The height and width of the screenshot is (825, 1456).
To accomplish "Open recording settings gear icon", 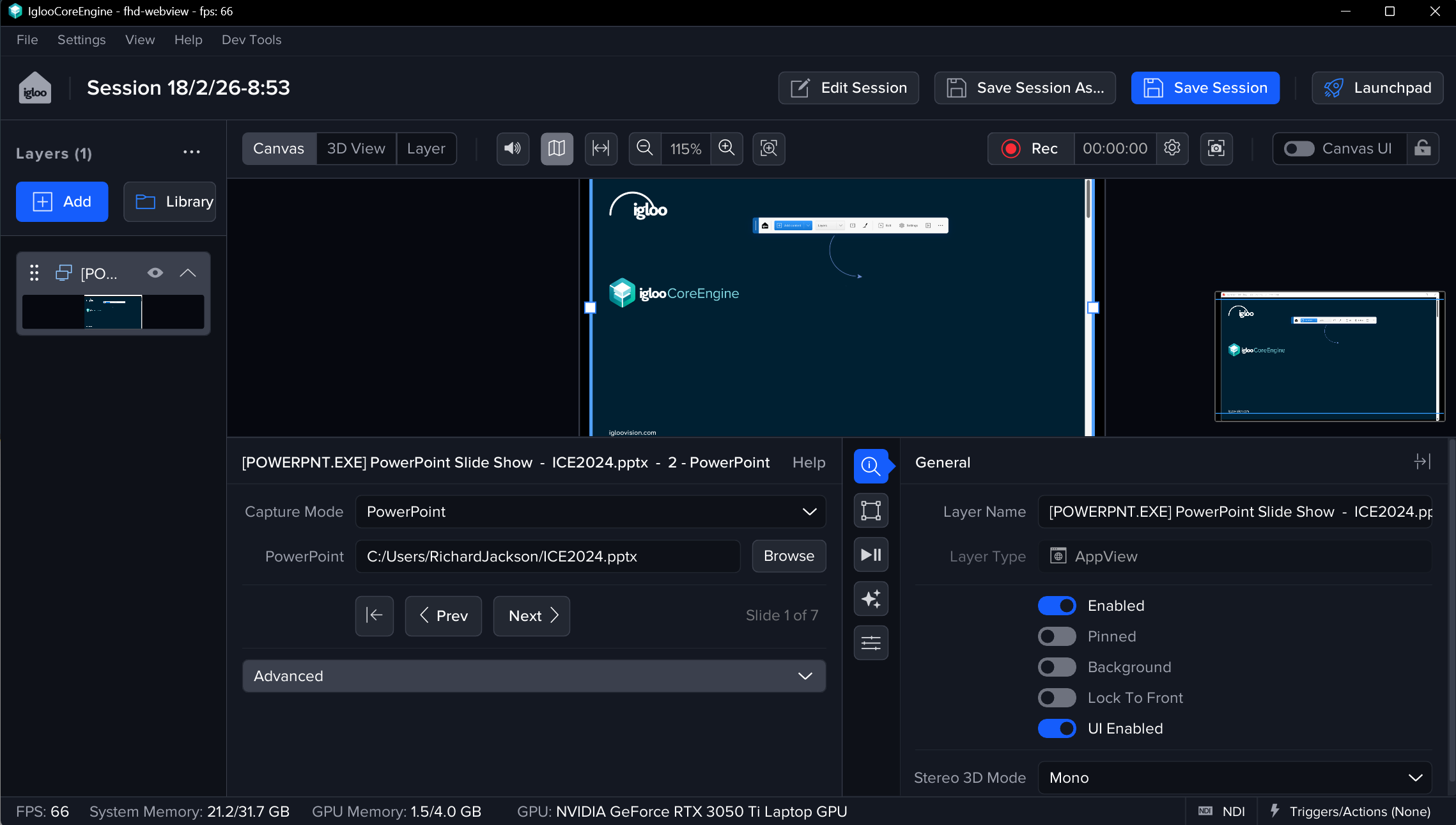I will 1172,148.
